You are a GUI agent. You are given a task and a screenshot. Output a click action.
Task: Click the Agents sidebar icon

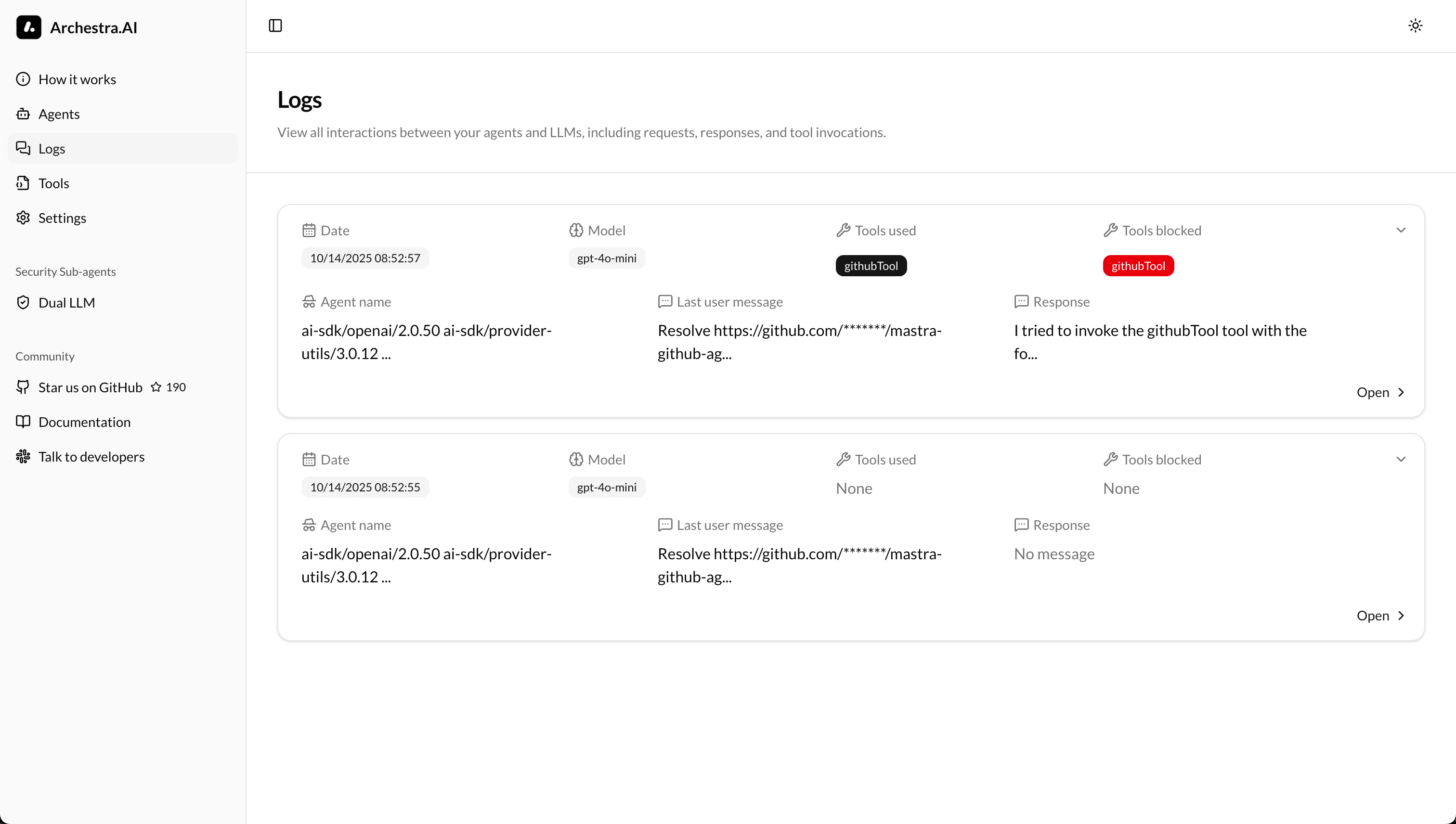(23, 114)
